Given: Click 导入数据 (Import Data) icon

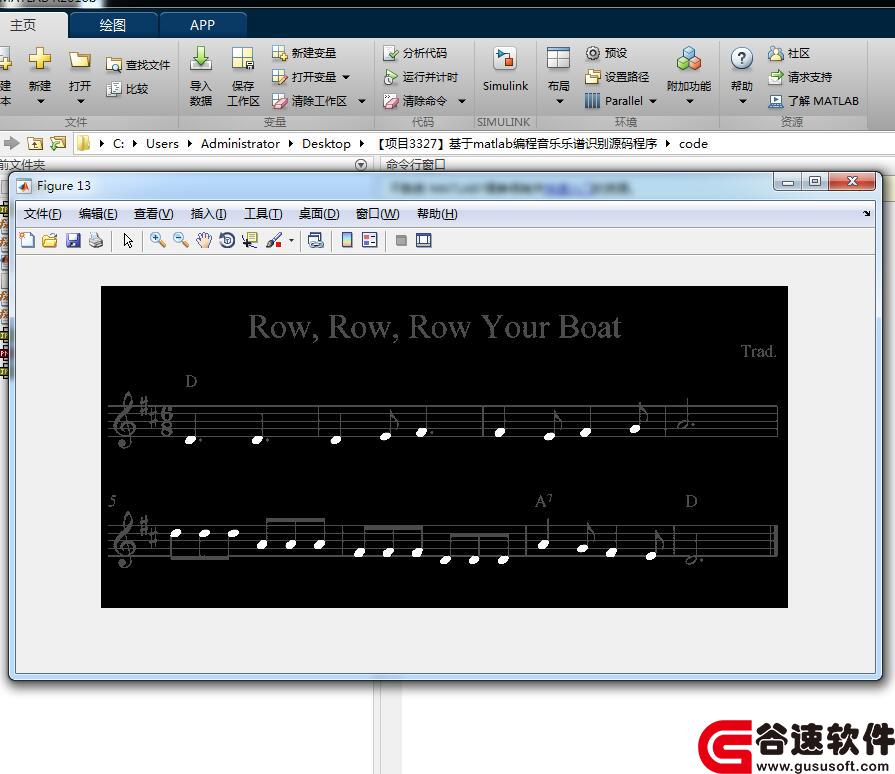Looking at the screenshot, I should [200, 59].
